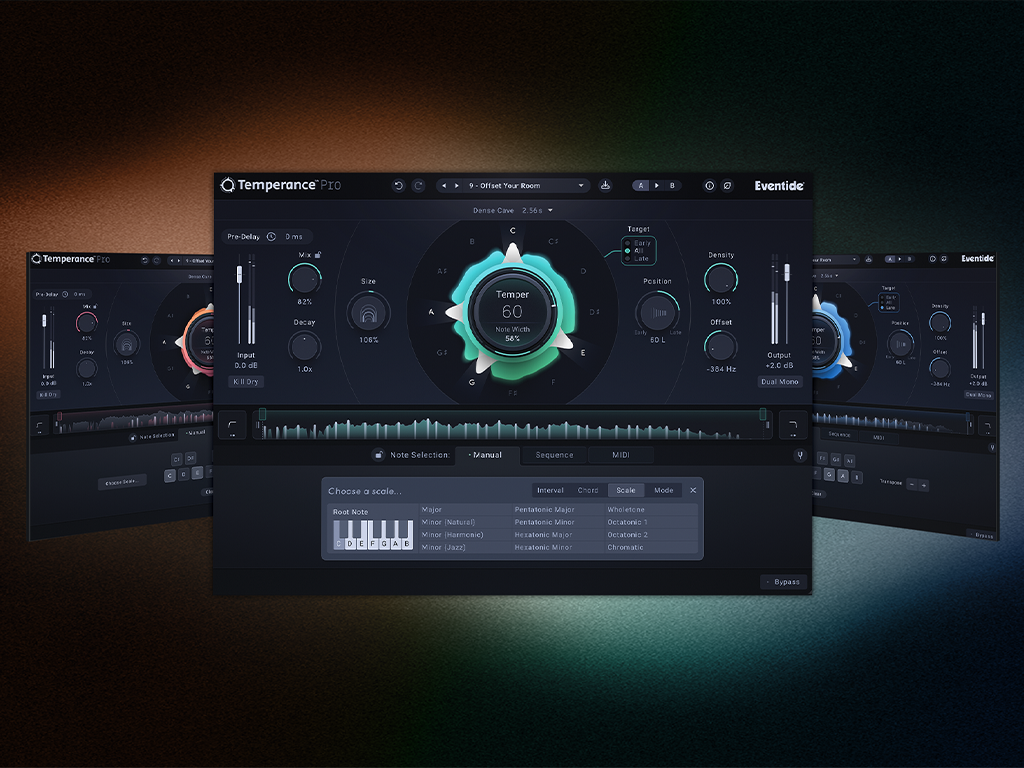This screenshot has width=1024, height=768.
Task: Toggle the Mix lock icon
Action: point(318,255)
